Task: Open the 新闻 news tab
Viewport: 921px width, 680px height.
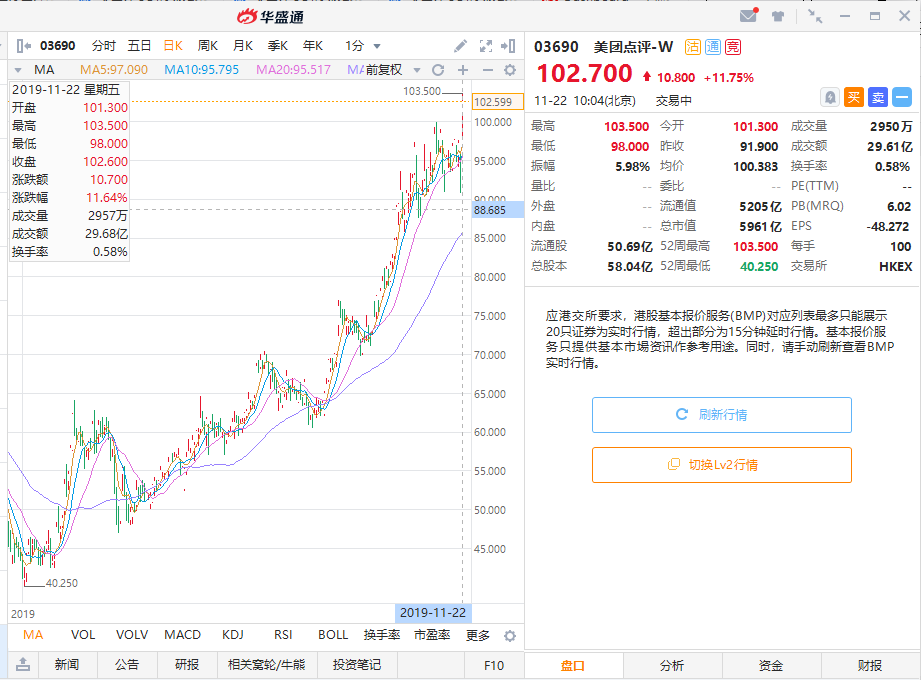Action: 67,665
